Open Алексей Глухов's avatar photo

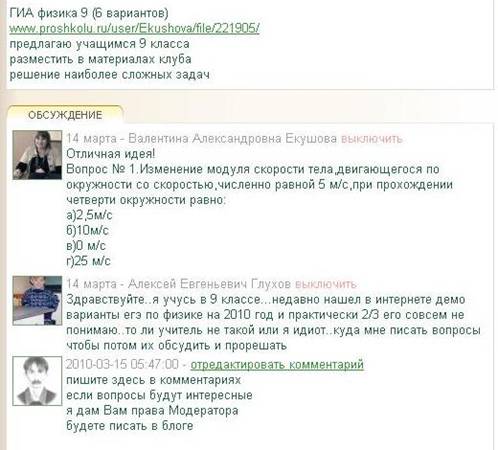[x=37, y=300]
